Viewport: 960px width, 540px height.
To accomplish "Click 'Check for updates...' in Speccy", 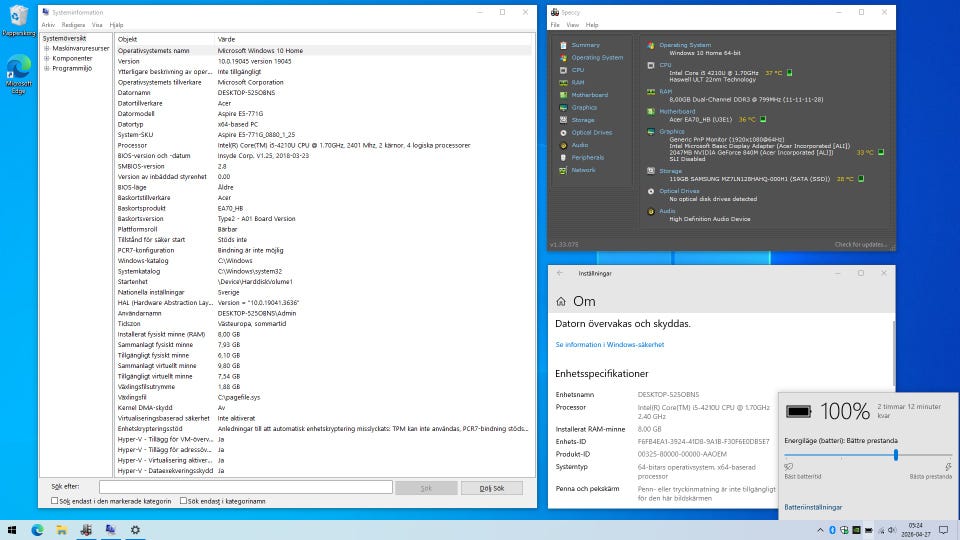I will point(860,244).
